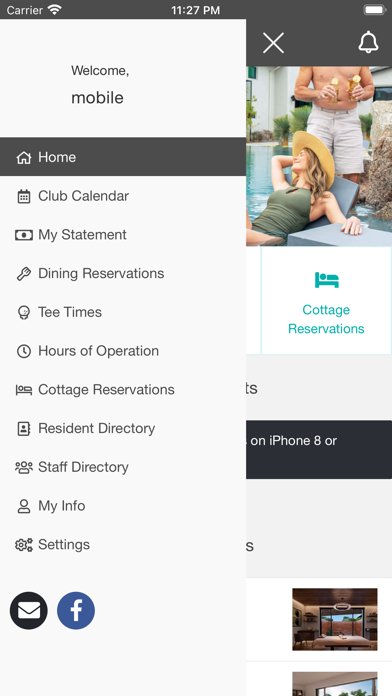The image size is (392, 696).
Task: Open Tee Times menu item
Action: (123, 312)
